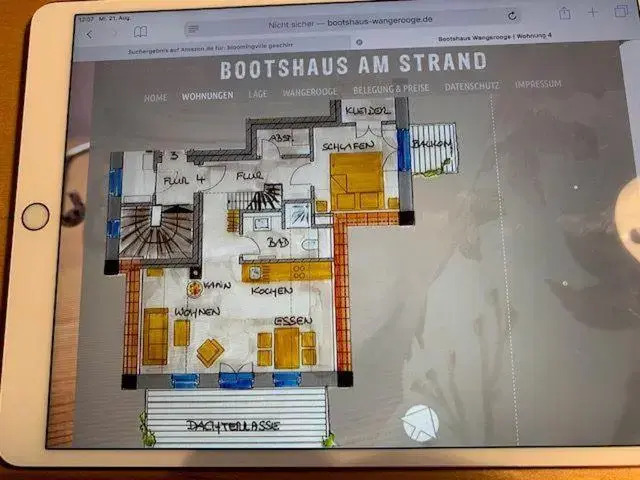
Task: Tap the reader view icon in address bar
Action: [193, 29]
